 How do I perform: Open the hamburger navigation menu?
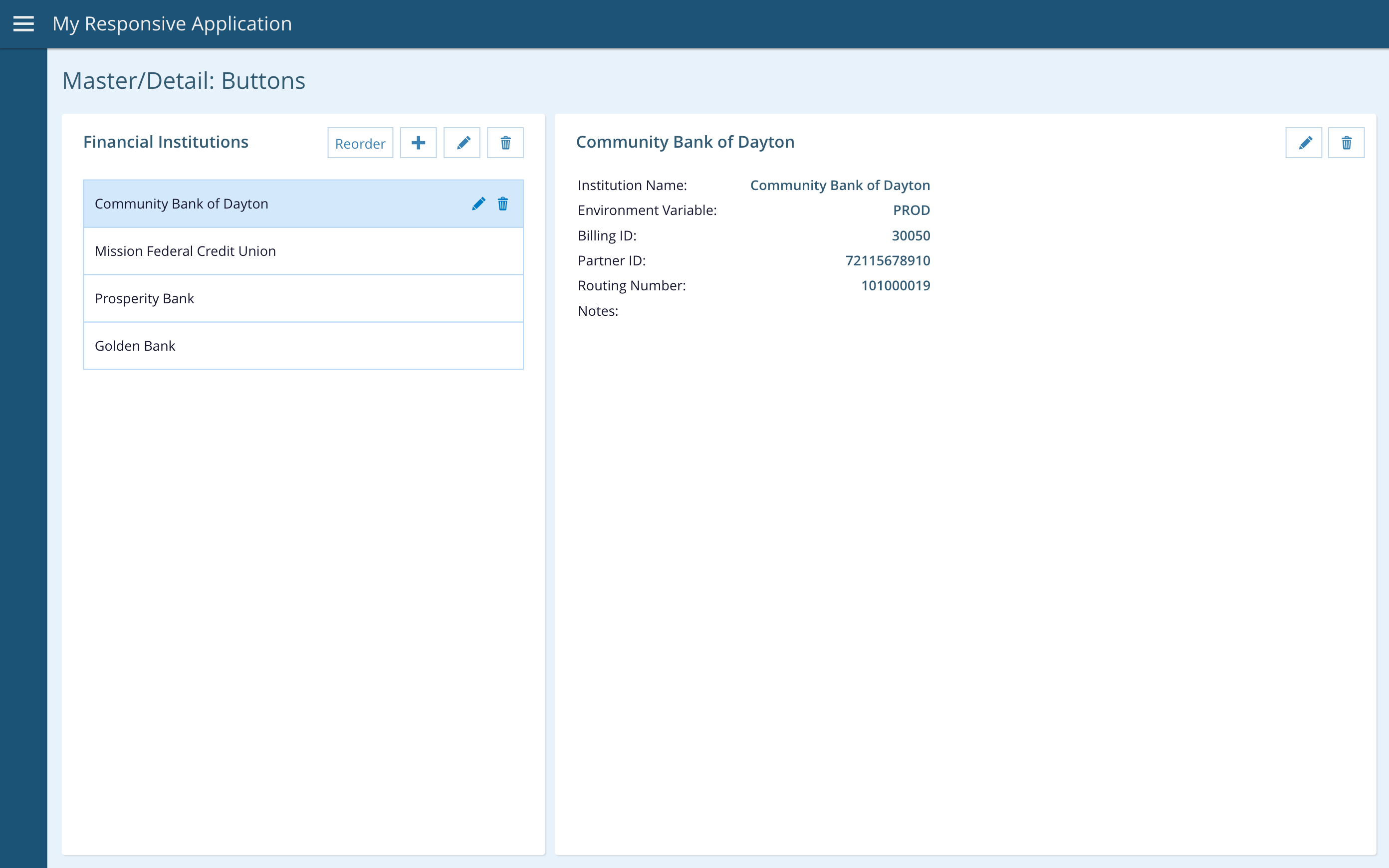tap(23, 23)
